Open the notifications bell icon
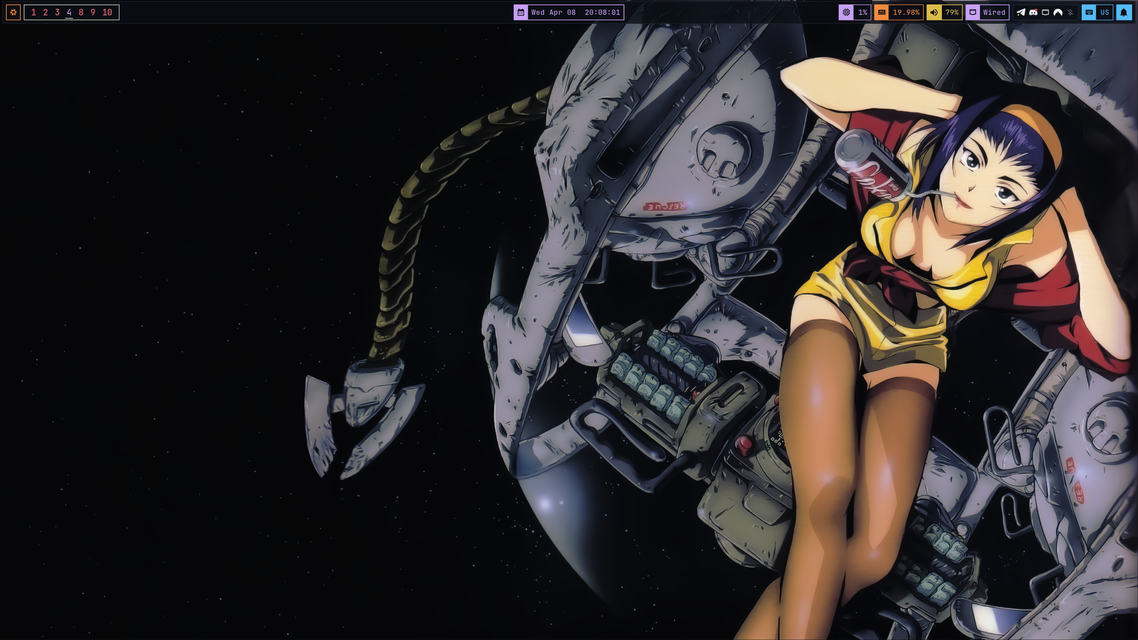The image size is (1138, 640). pyautogui.click(x=1123, y=12)
